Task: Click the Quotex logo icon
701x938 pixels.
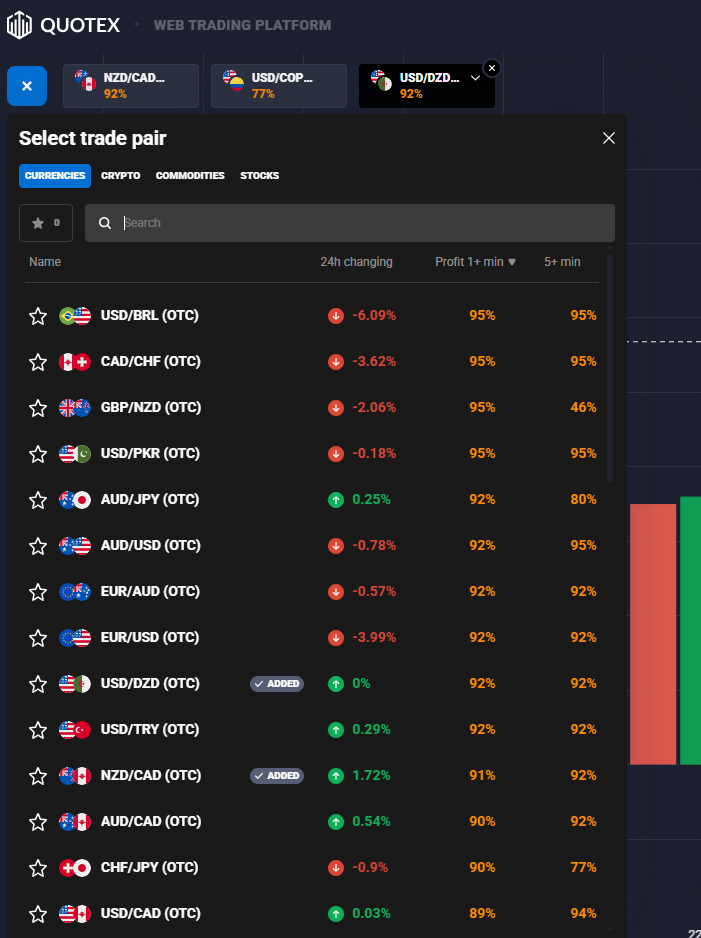Action: point(20,25)
